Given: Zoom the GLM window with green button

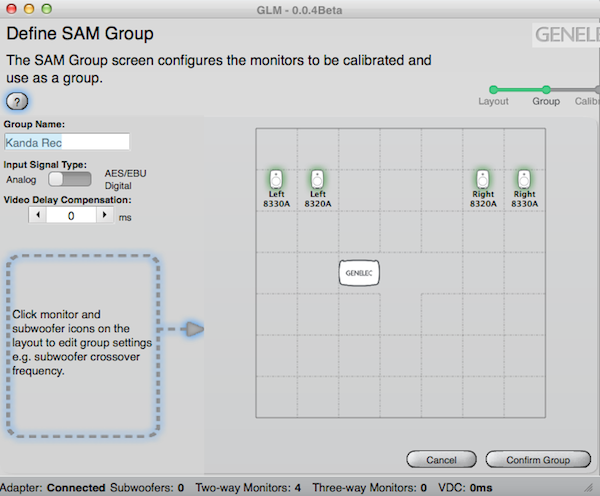Looking at the screenshot, I should [47, 9].
